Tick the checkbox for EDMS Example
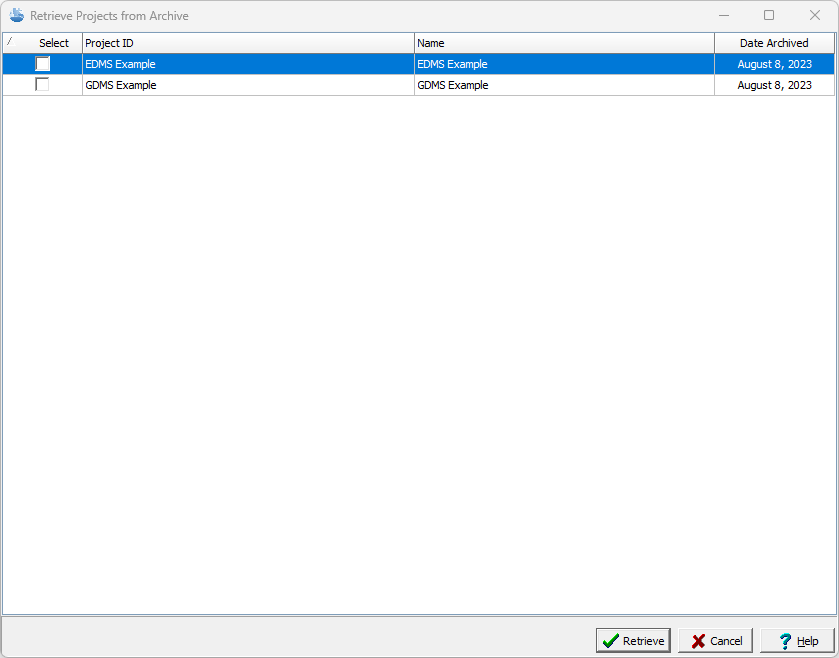This screenshot has height=658, width=839. point(43,64)
